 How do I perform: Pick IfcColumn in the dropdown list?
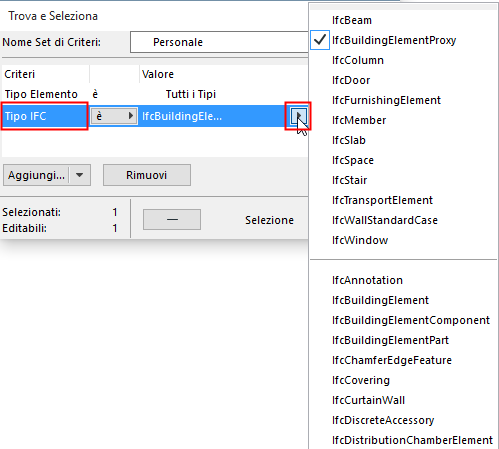click(403, 60)
